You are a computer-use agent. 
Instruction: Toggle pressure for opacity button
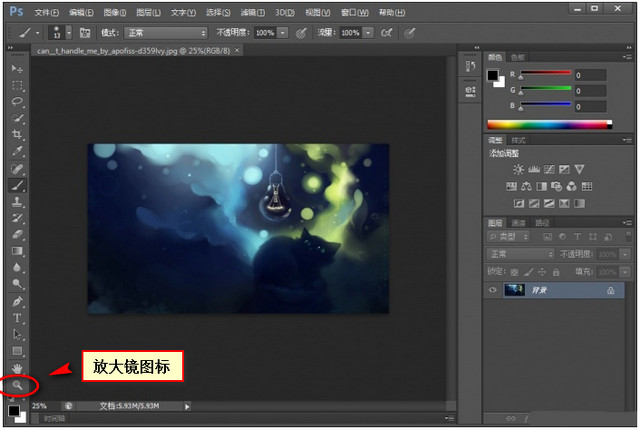click(301, 33)
